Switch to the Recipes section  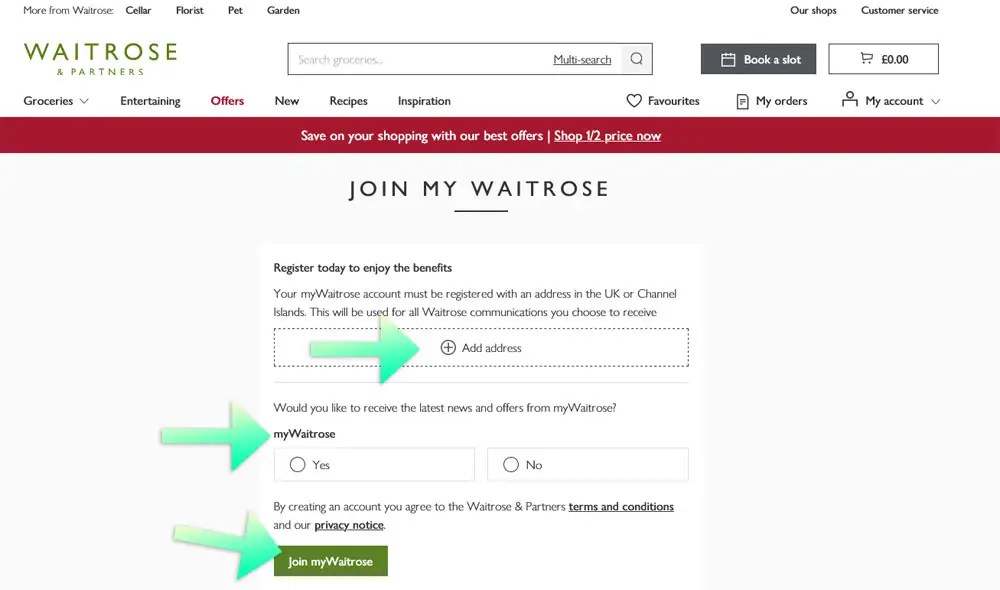pos(348,101)
